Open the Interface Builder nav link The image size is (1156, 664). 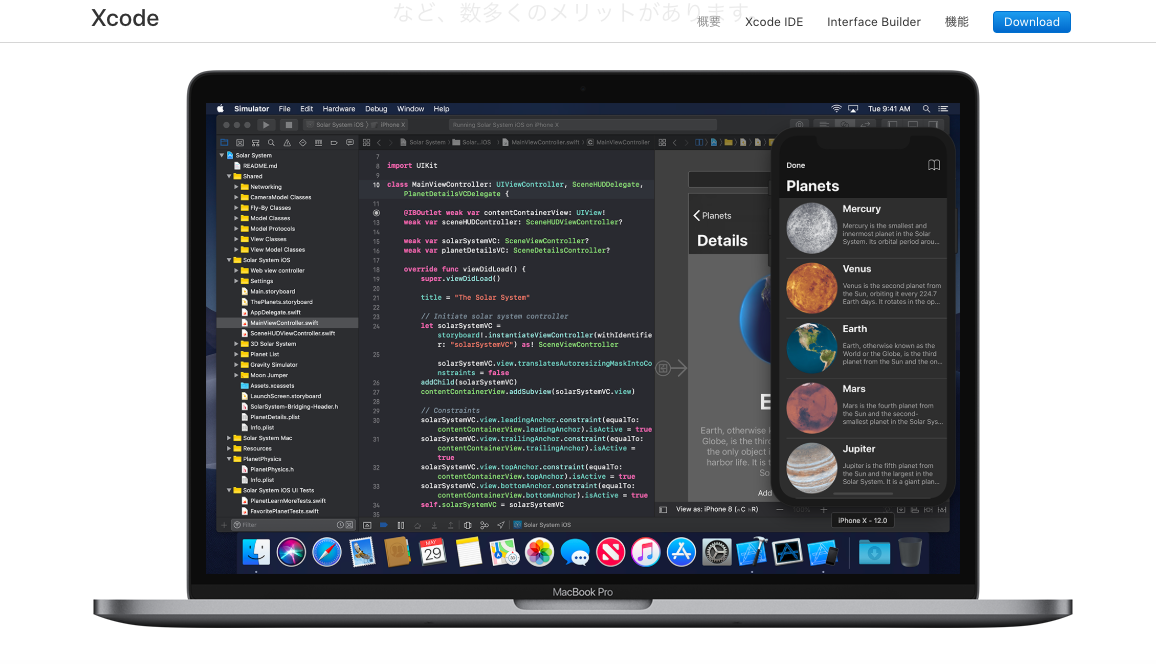click(x=874, y=22)
